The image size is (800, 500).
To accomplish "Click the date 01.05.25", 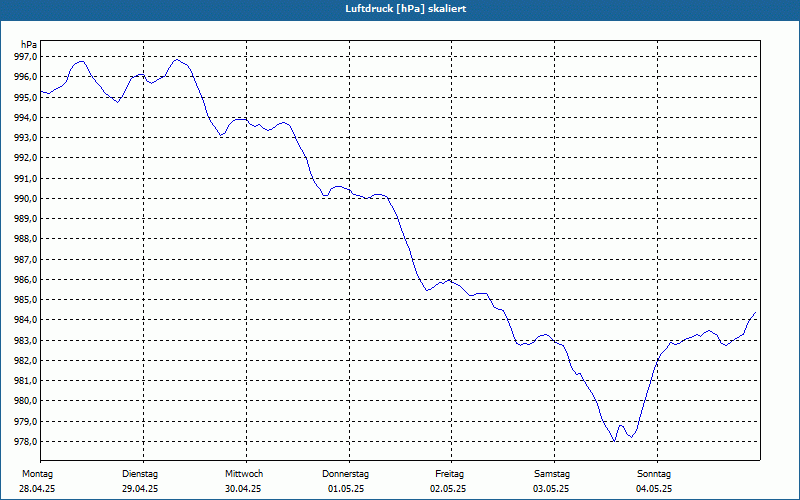I will 346,489.
